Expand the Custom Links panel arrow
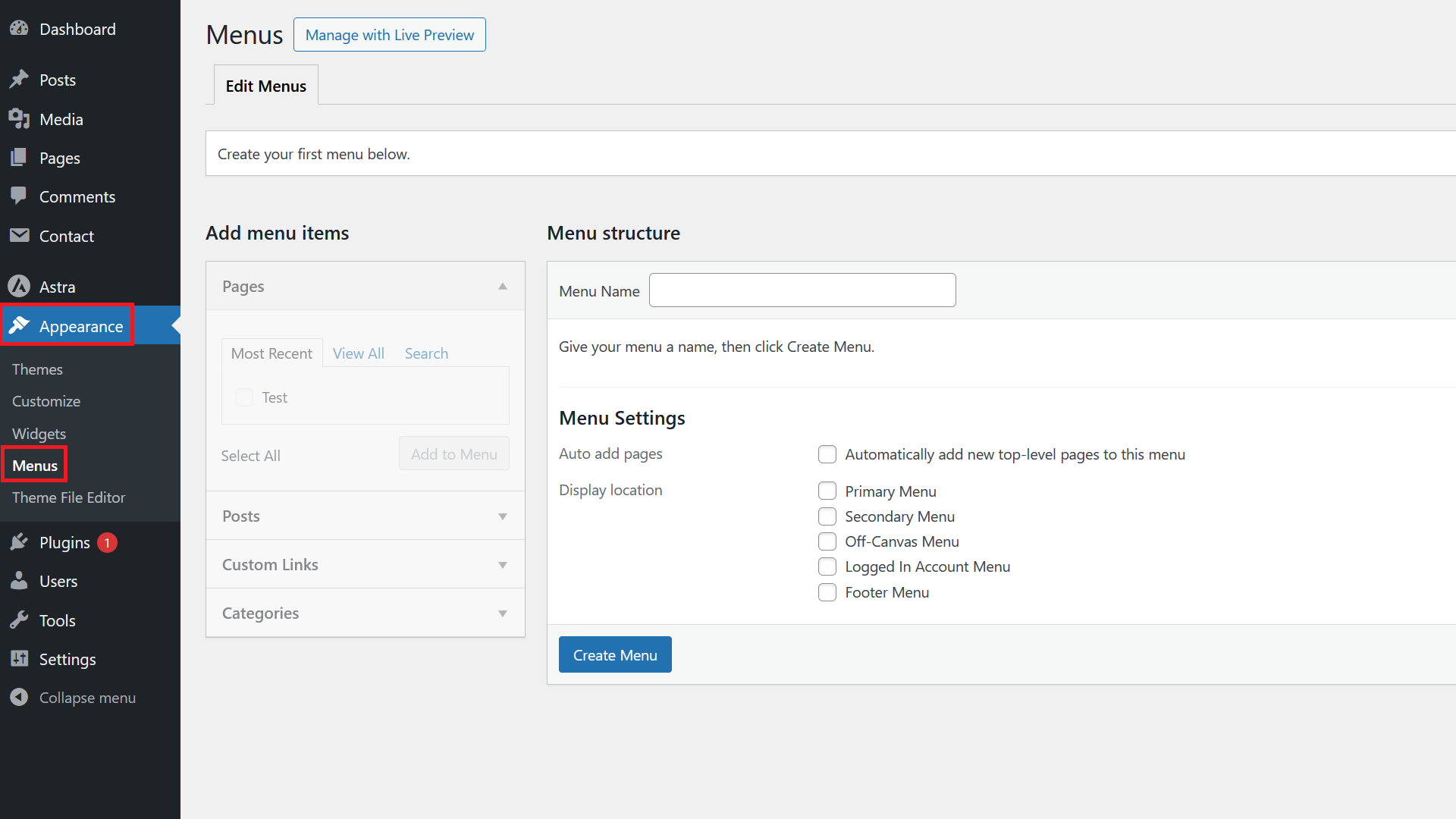The image size is (1456, 819). [502, 565]
